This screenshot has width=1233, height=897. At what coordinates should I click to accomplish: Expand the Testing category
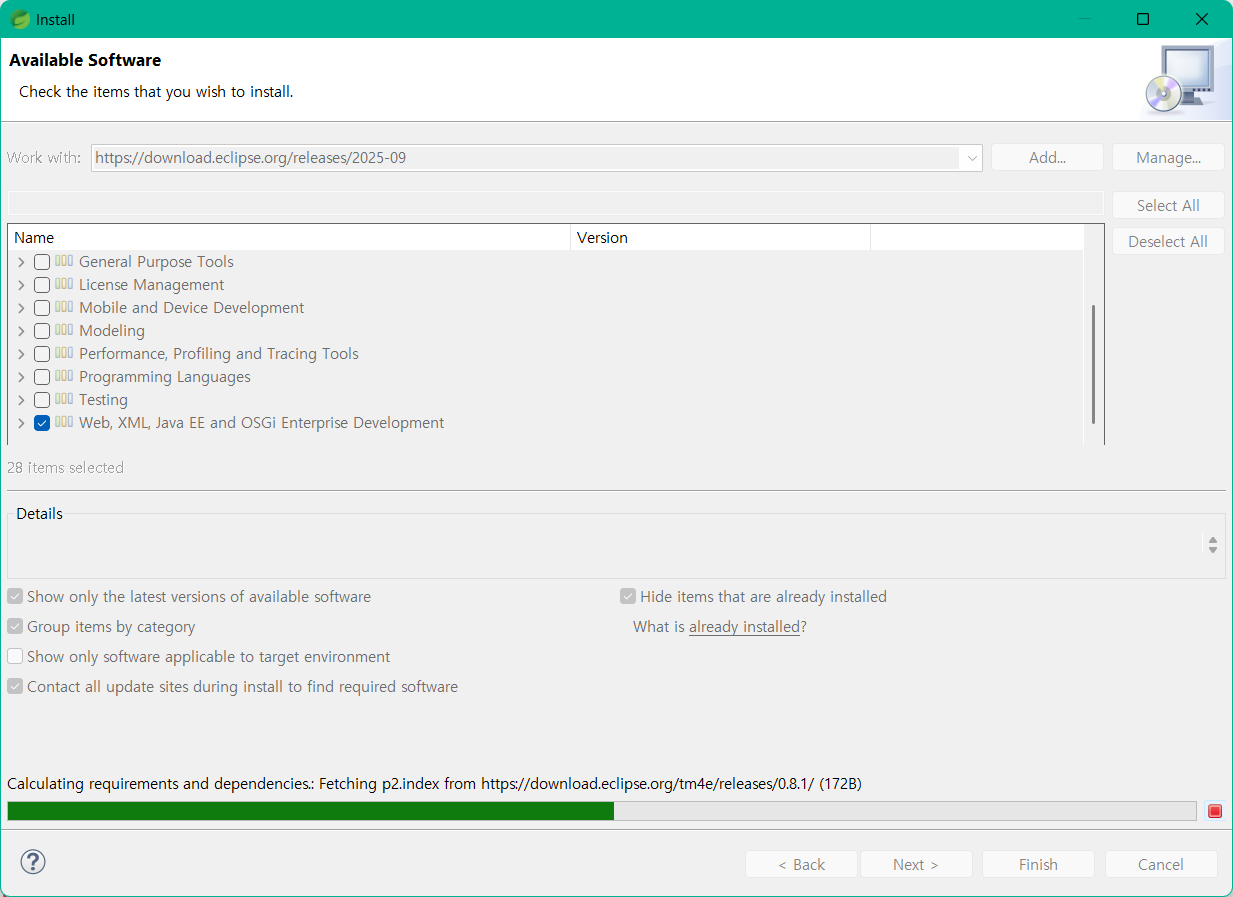[21, 400]
